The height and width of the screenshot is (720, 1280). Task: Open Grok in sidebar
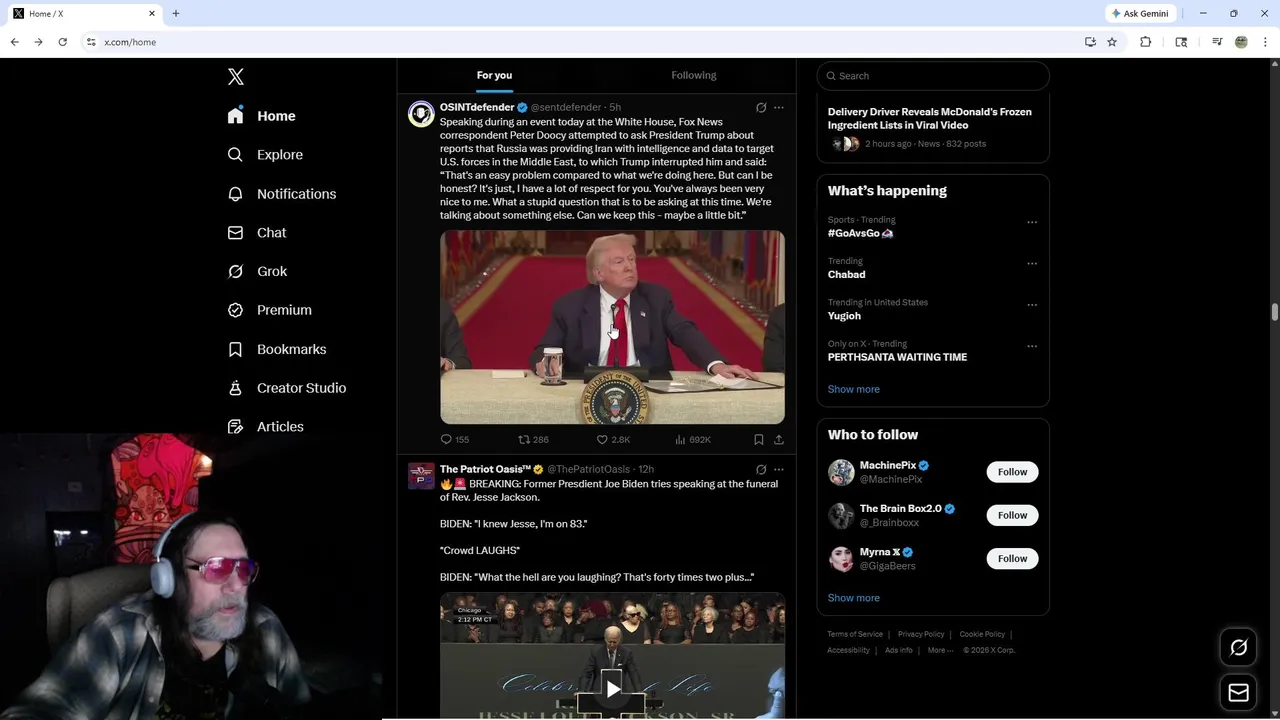click(x=258, y=271)
